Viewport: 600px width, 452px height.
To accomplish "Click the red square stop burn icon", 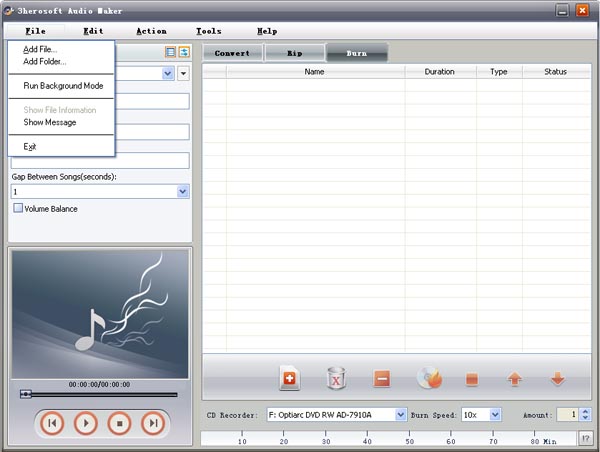I will [473, 380].
